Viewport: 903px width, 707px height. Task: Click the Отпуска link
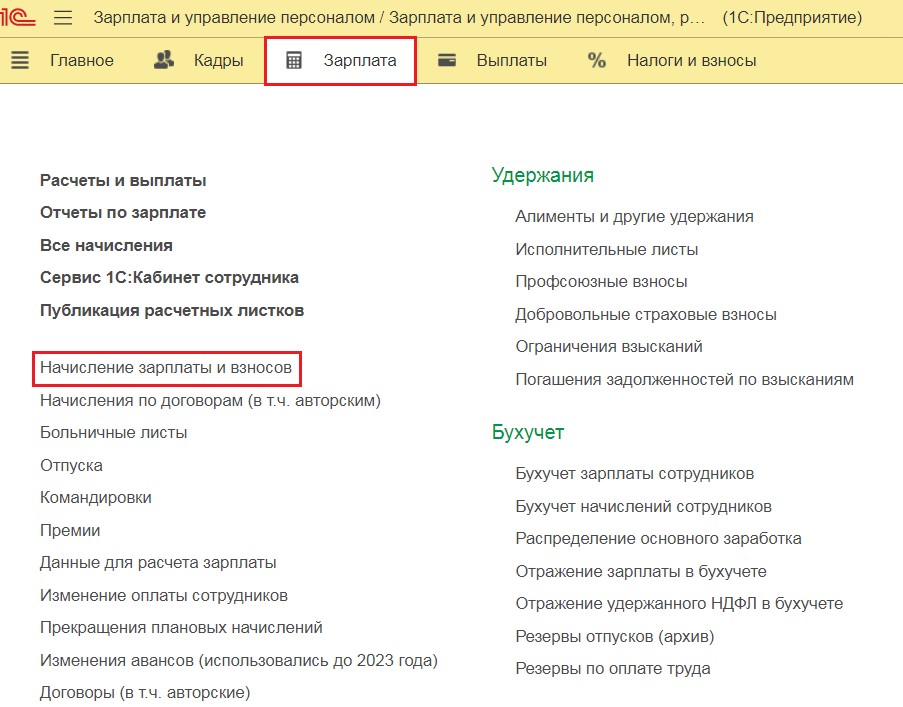click(71, 465)
